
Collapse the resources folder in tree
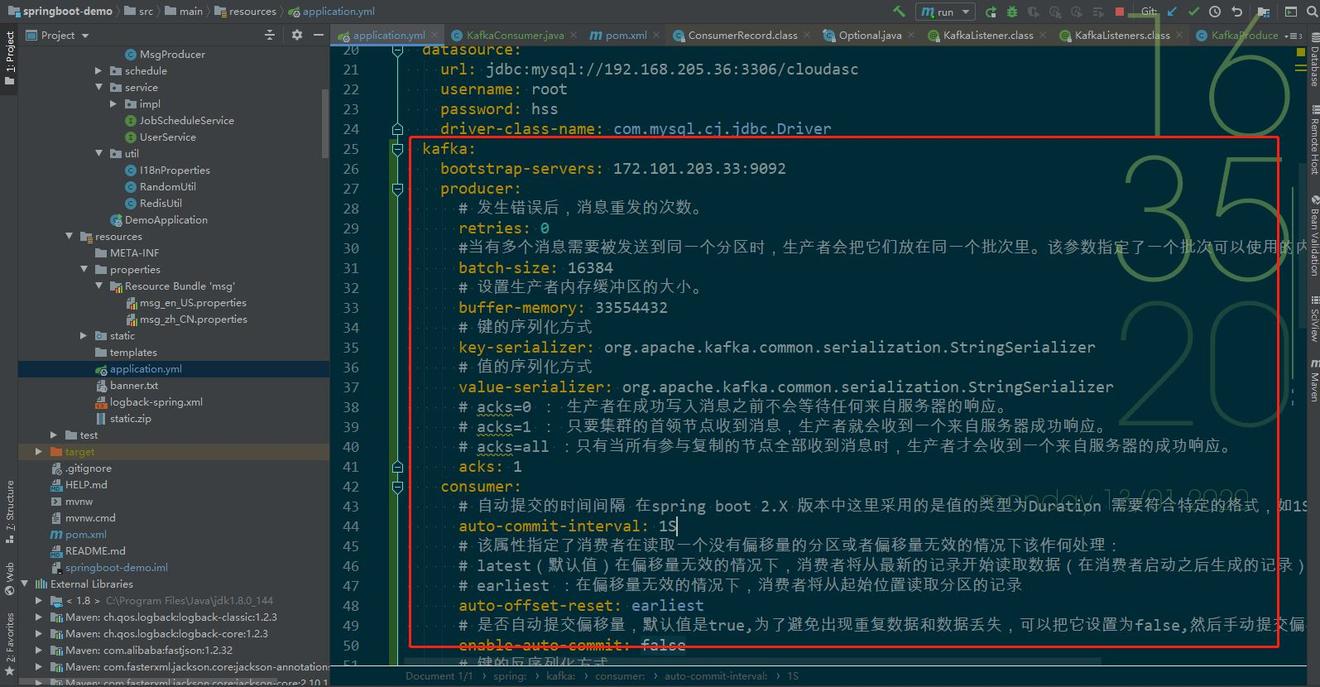[69, 237]
